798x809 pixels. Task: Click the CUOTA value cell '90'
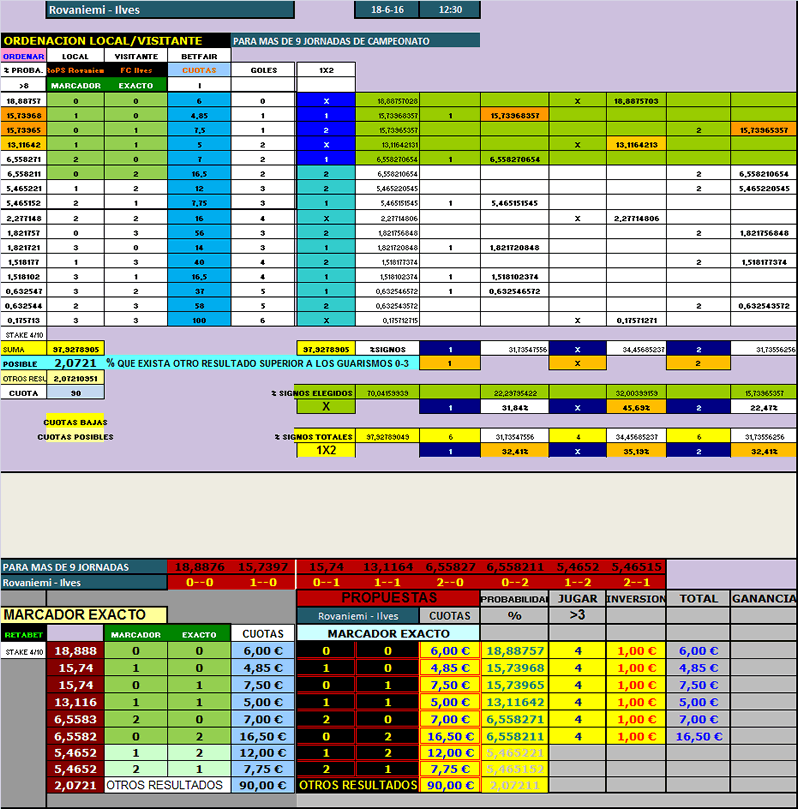pyautogui.click(x=75, y=393)
